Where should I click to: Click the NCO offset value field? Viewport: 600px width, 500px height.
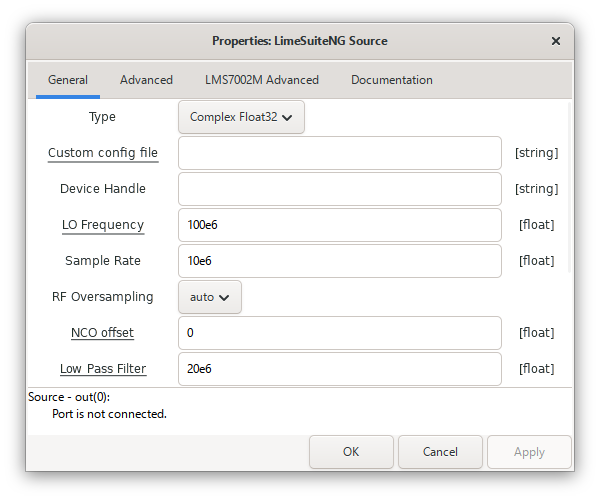tap(339, 333)
